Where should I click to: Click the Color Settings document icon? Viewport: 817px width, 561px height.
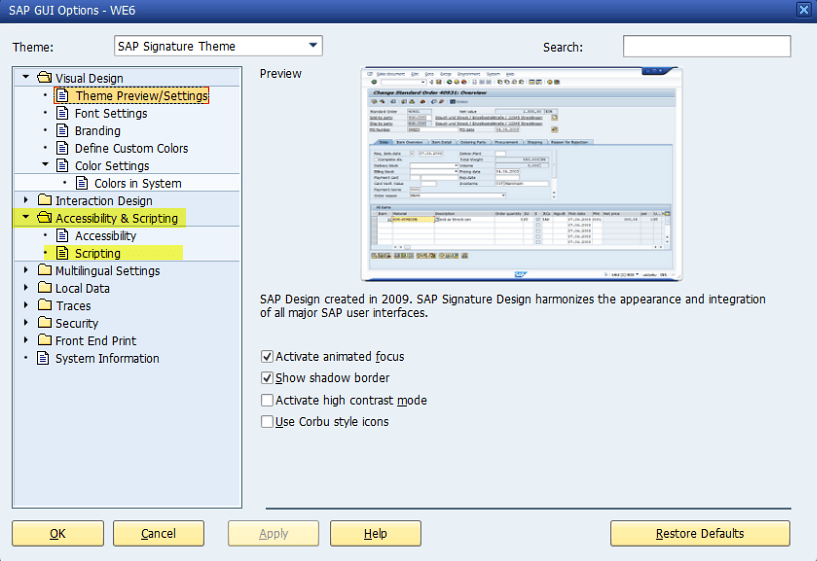click(x=62, y=165)
